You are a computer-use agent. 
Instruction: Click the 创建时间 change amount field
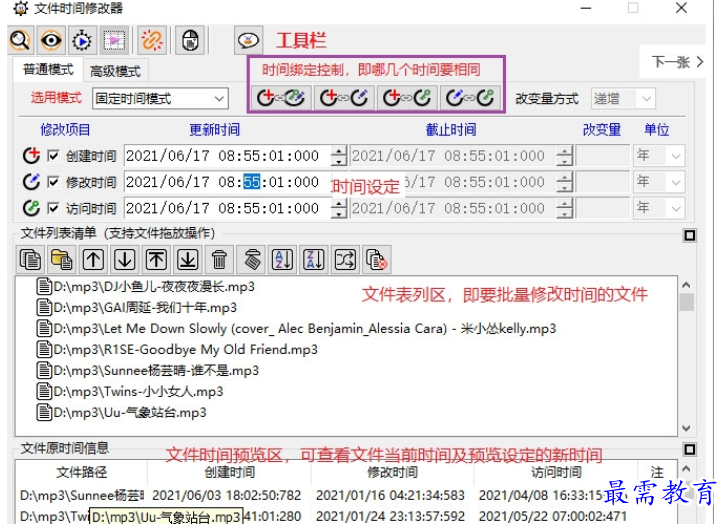point(603,156)
